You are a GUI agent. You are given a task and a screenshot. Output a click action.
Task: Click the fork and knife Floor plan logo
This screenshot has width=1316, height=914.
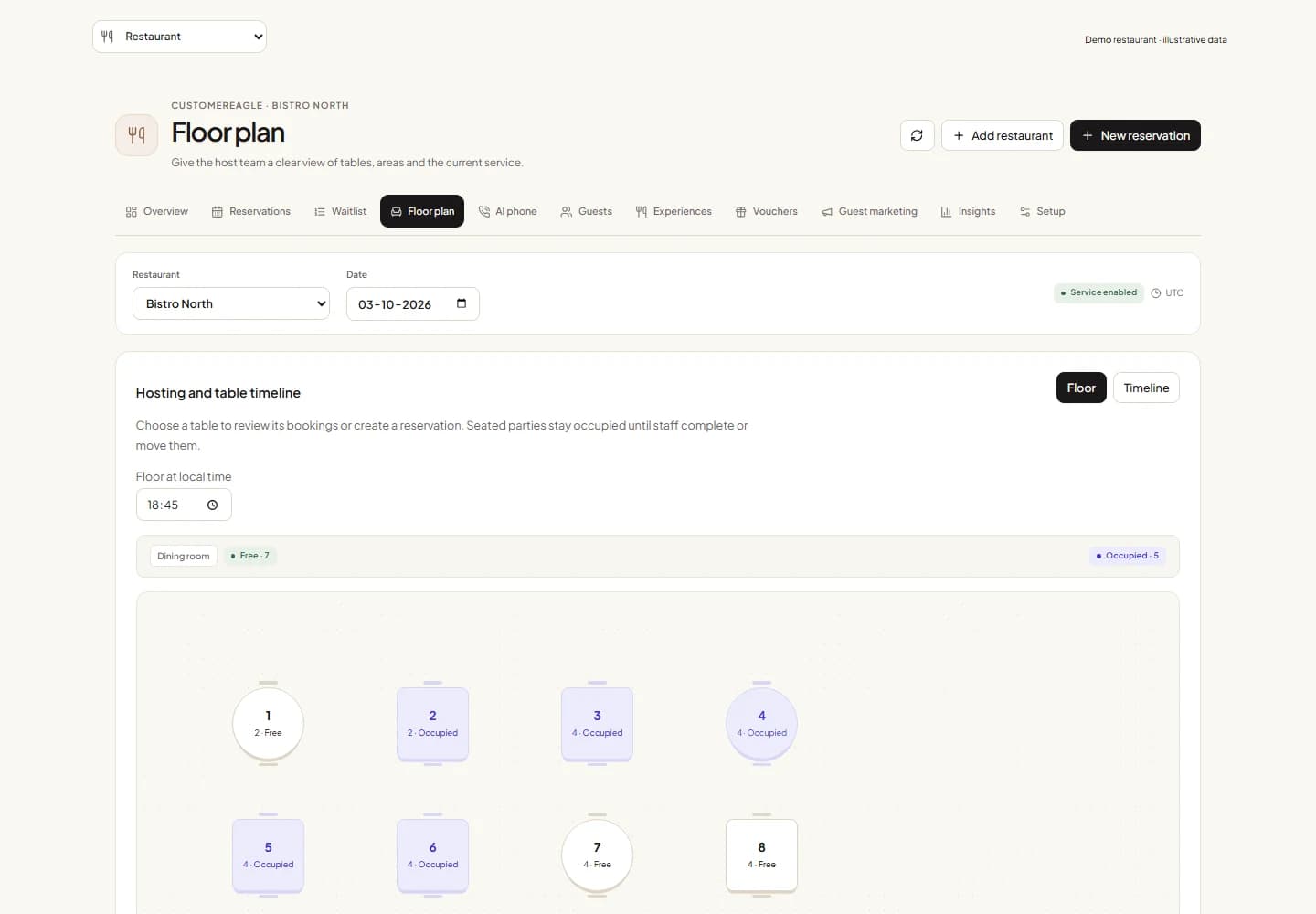(x=137, y=135)
